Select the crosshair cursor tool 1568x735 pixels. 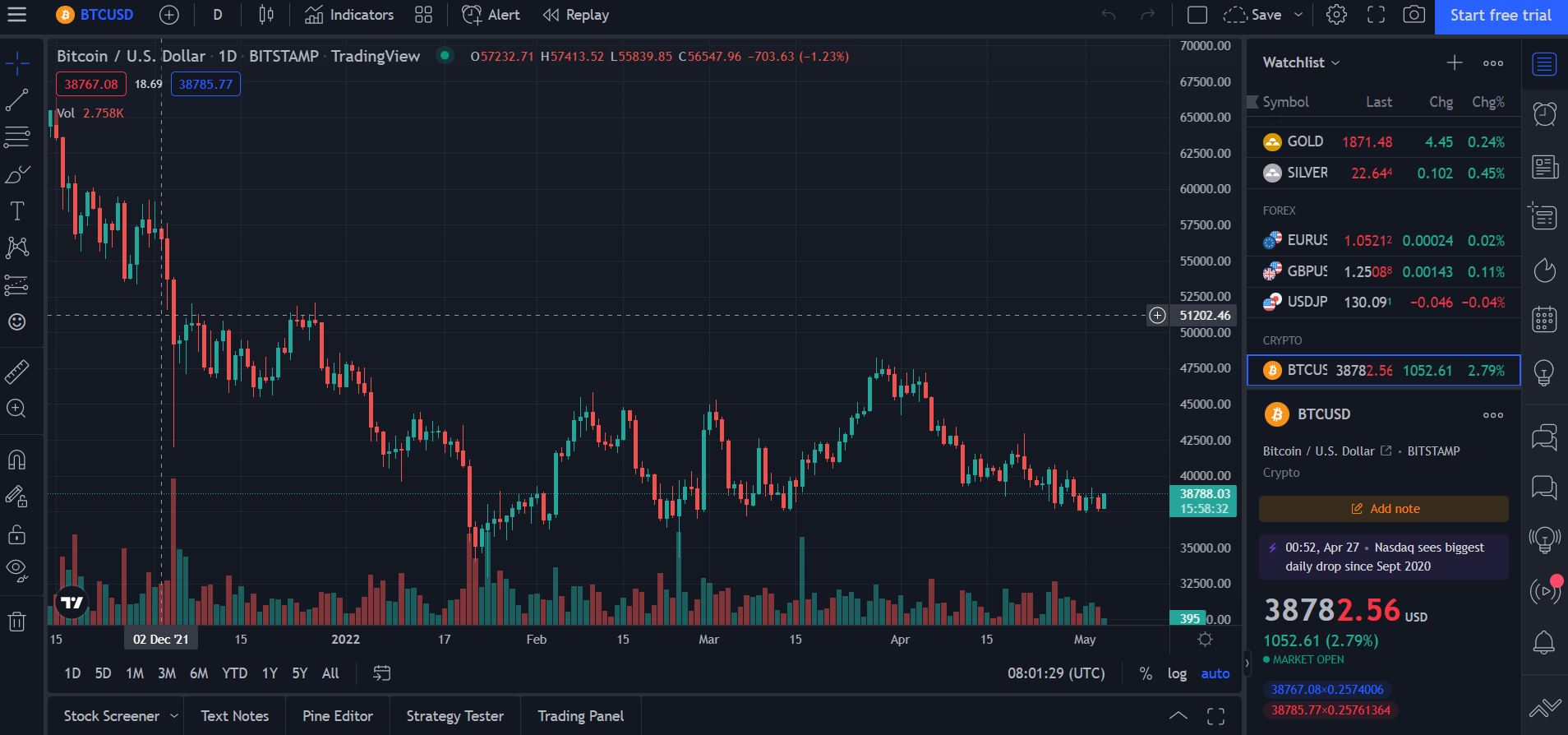pyautogui.click(x=17, y=62)
